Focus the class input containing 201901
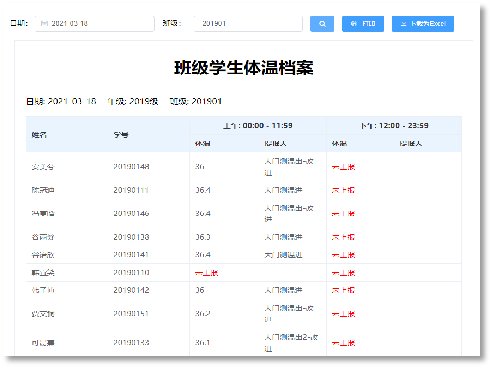Viewport: 492px width, 368px height. pyautogui.click(x=248, y=24)
